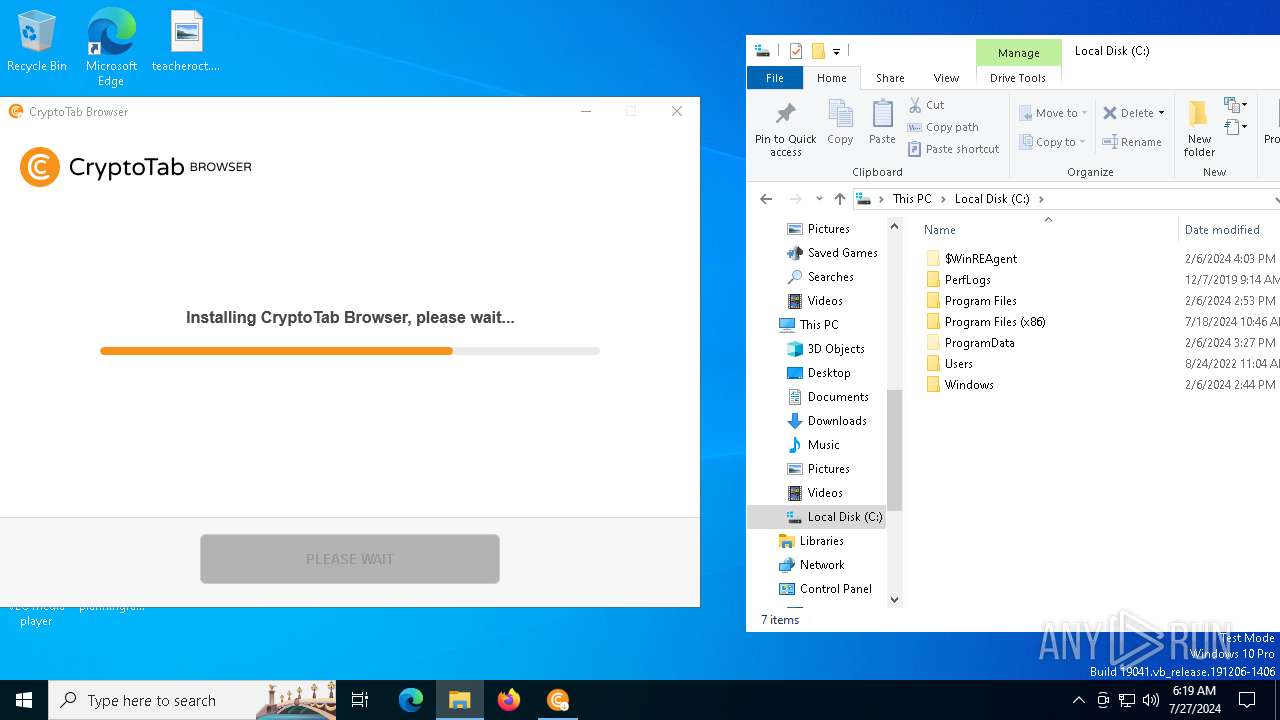1280x720 pixels.
Task: Click the Back arrow in File Explorer
Action: [x=766, y=199]
